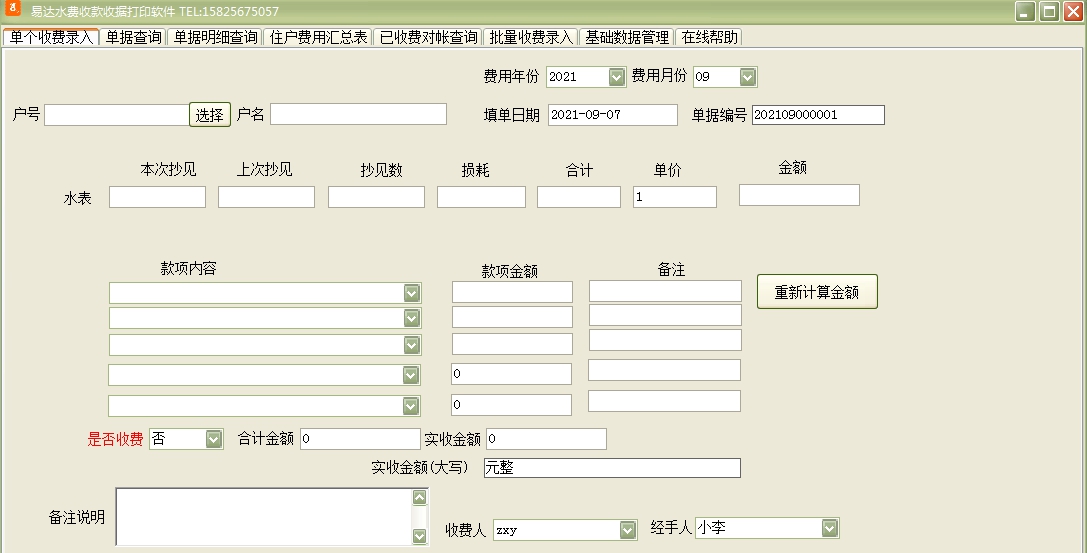1087x553 pixels.
Task: Click the 损耗 field
Action: (481, 197)
